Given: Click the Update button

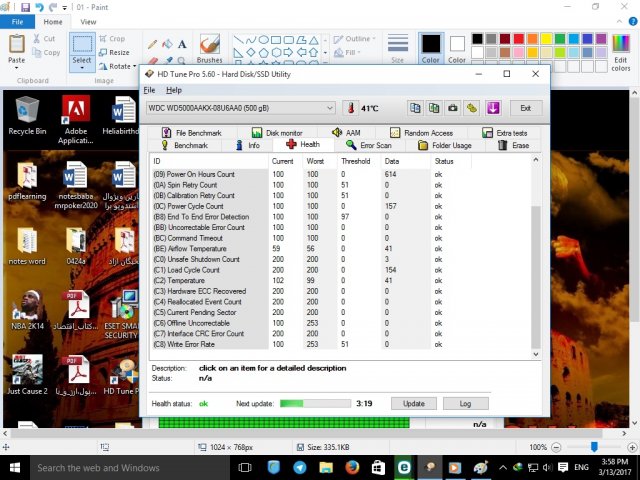Looking at the screenshot, I should pos(413,403).
